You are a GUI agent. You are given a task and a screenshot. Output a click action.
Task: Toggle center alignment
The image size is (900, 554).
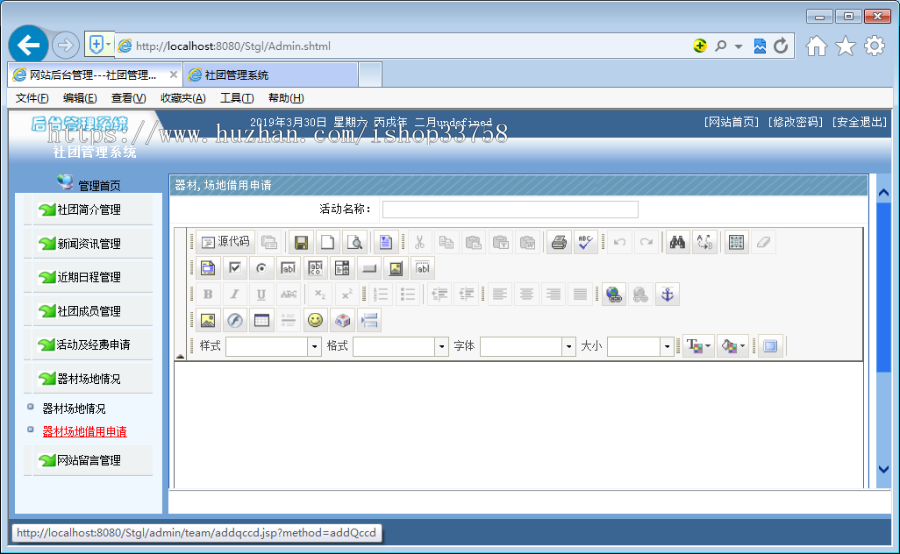[x=526, y=295]
